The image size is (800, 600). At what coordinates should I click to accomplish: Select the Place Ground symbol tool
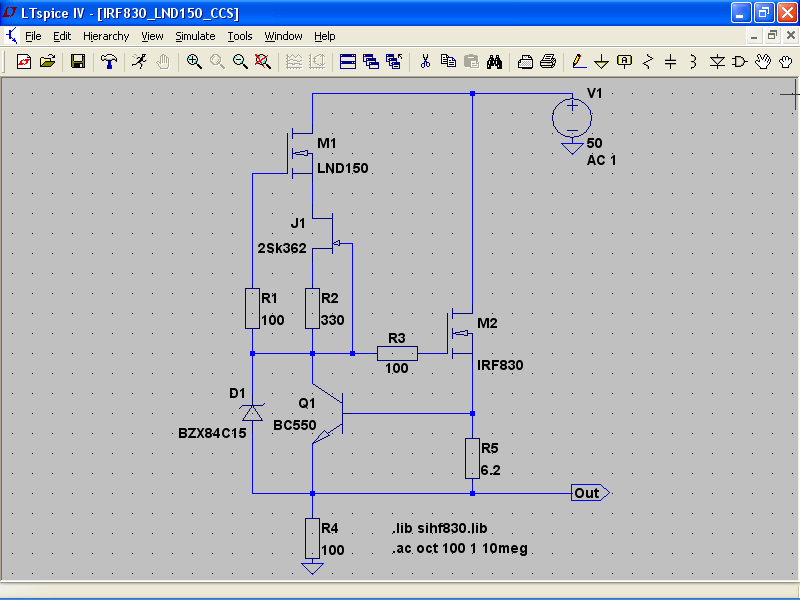[602, 62]
